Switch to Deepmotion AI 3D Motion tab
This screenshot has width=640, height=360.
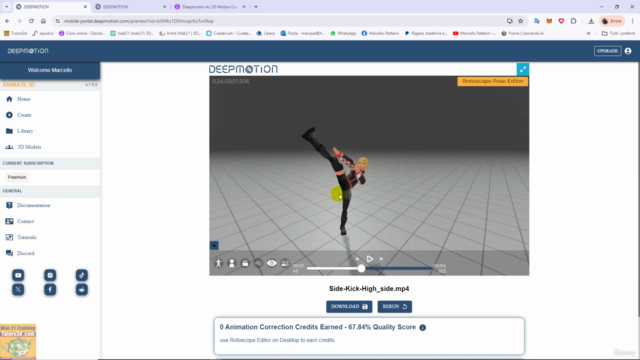pos(210,7)
